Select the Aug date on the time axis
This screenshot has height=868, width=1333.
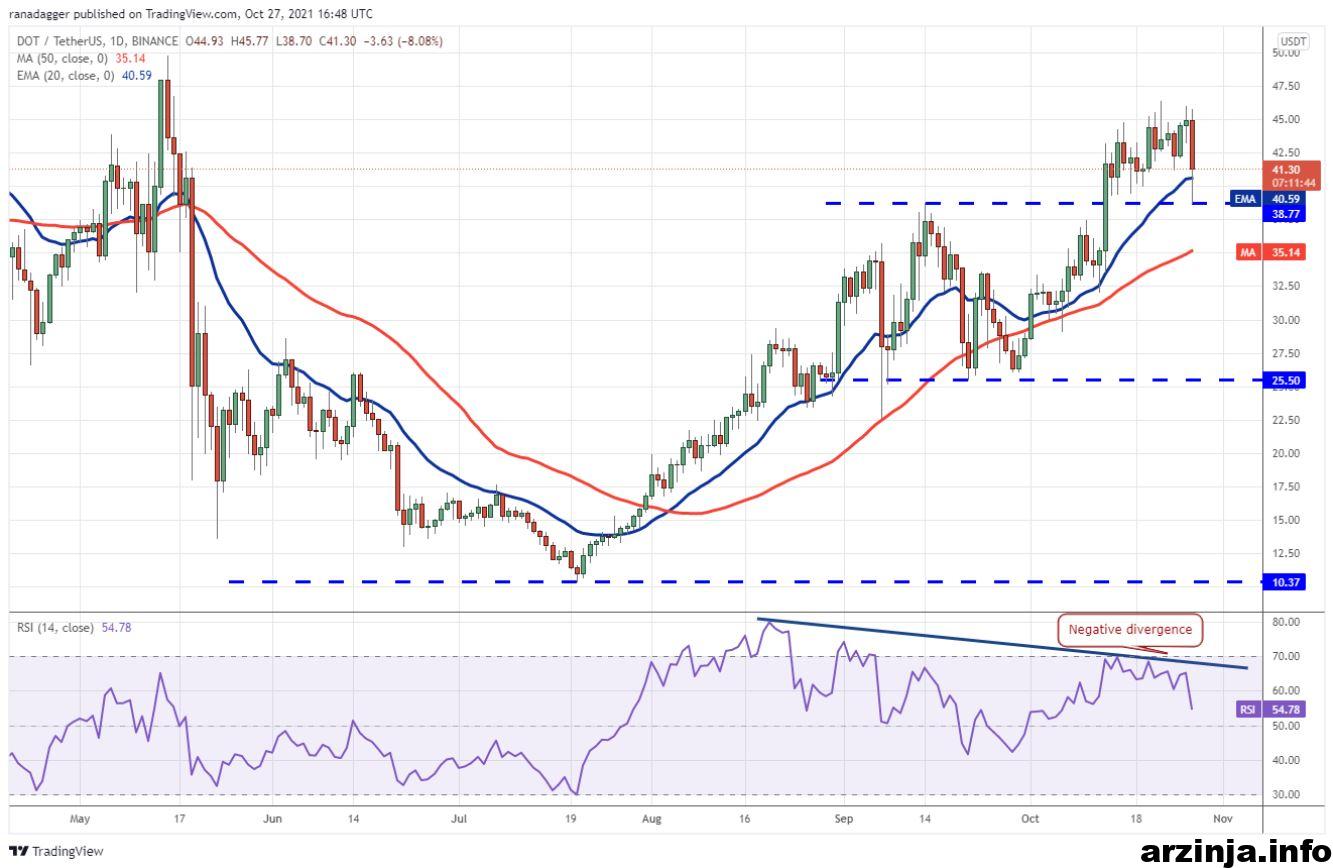(x=651, y=817)
